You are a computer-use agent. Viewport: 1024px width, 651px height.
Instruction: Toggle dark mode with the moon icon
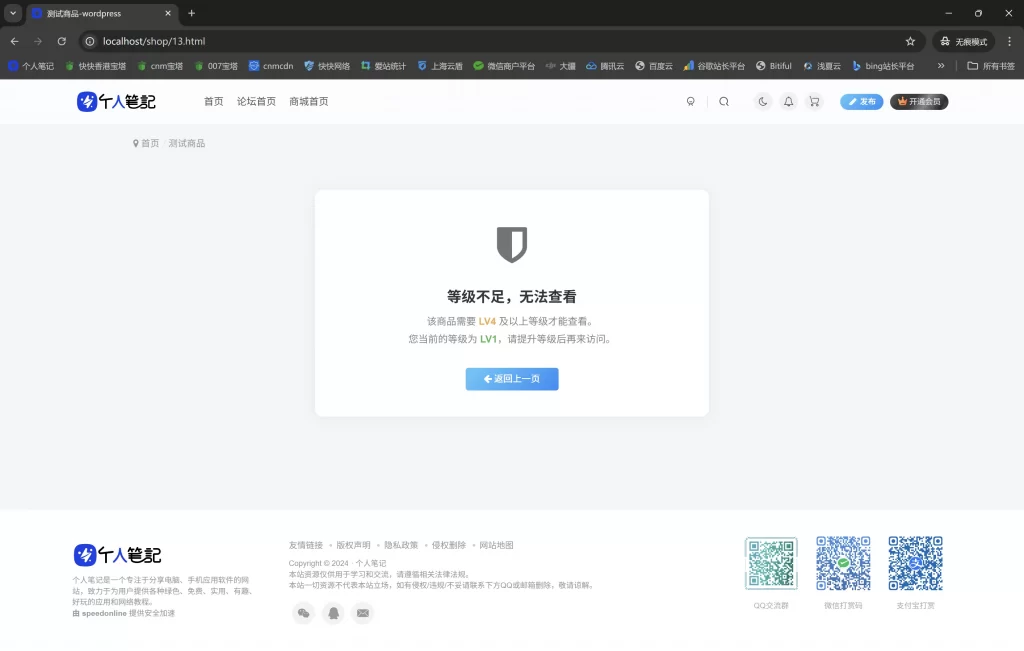click(763, 101)
